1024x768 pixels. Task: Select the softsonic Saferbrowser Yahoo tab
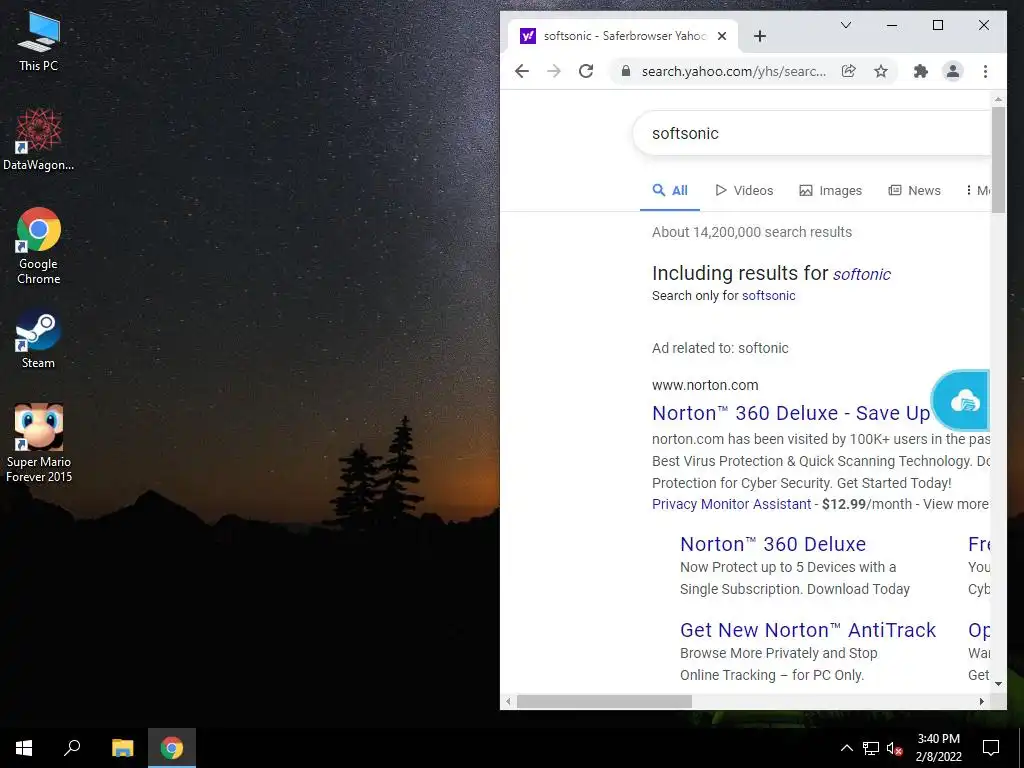[623, 36]
